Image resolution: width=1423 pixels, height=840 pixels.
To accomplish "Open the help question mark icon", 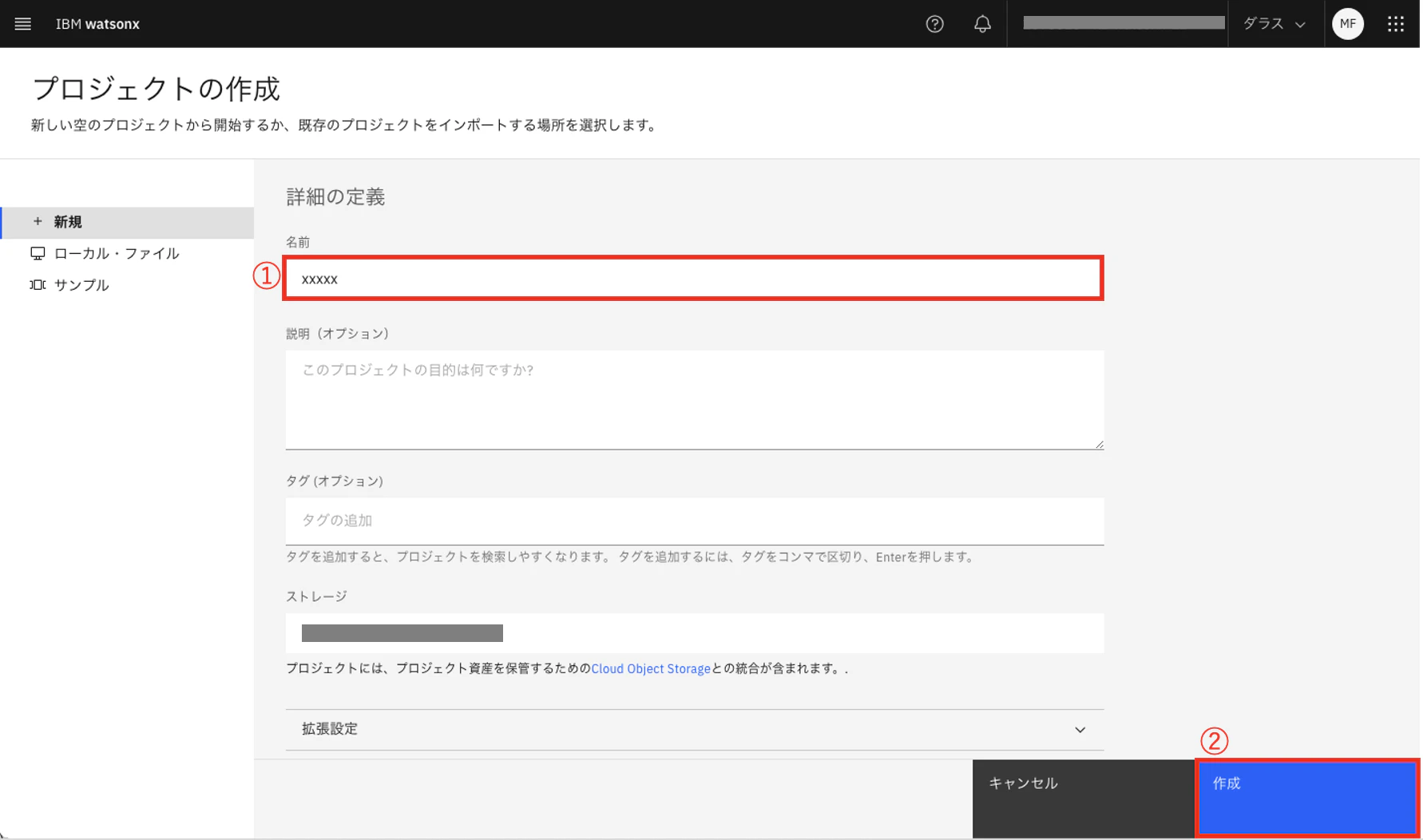I will click(934, 24).
